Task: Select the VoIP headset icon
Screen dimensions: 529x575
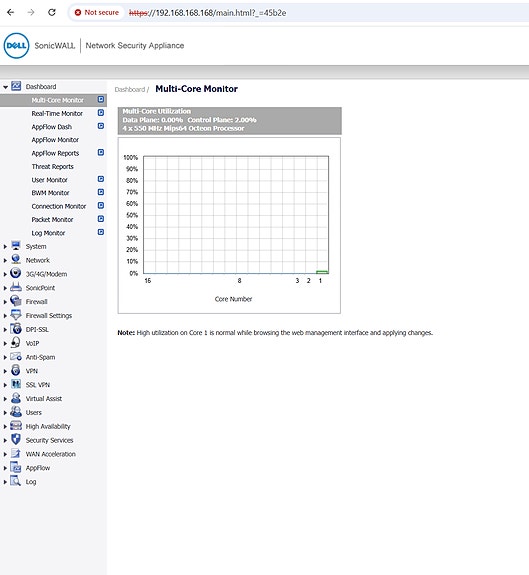Action: click(x=15, y=343)
